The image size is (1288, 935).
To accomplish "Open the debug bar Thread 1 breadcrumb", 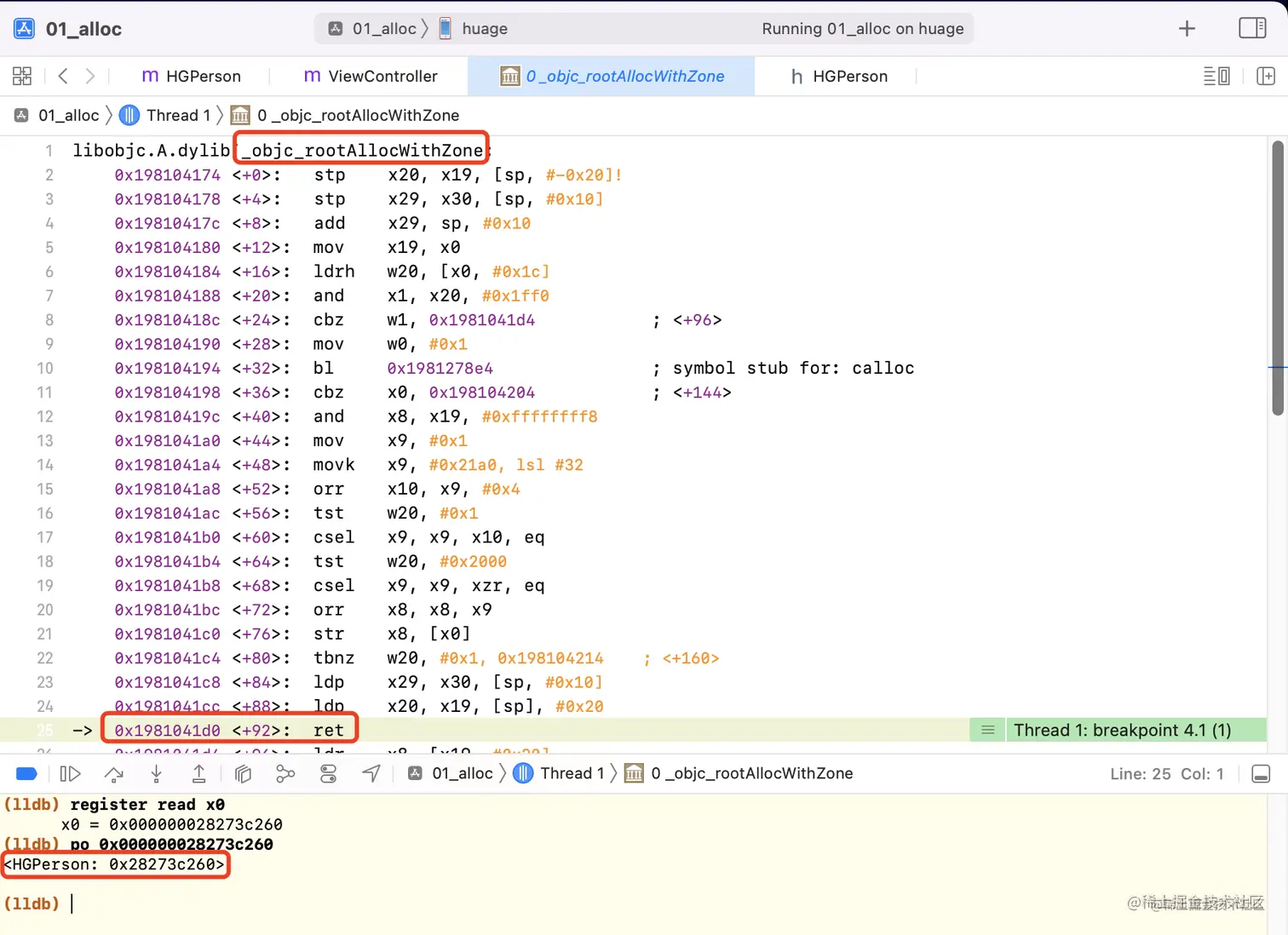I will click(560, 773).
